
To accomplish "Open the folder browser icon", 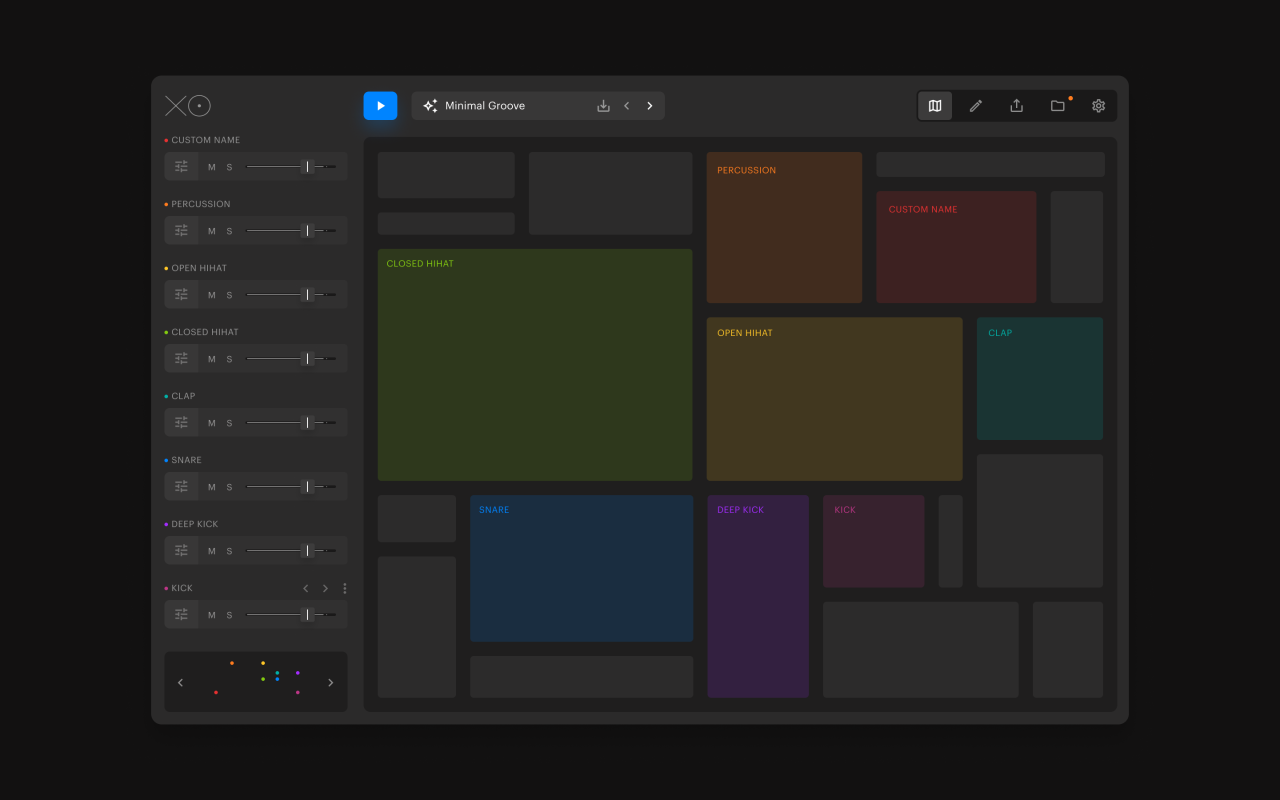I will 1057,106.
